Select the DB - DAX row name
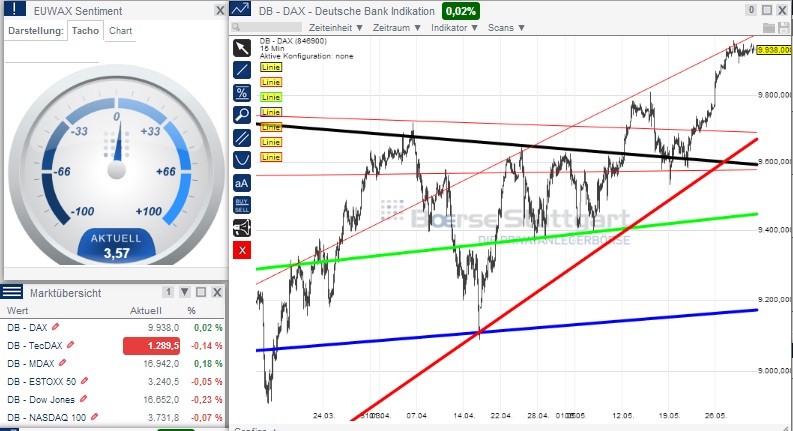This screenshot has width=793, height=431. (x=27, y=328)
